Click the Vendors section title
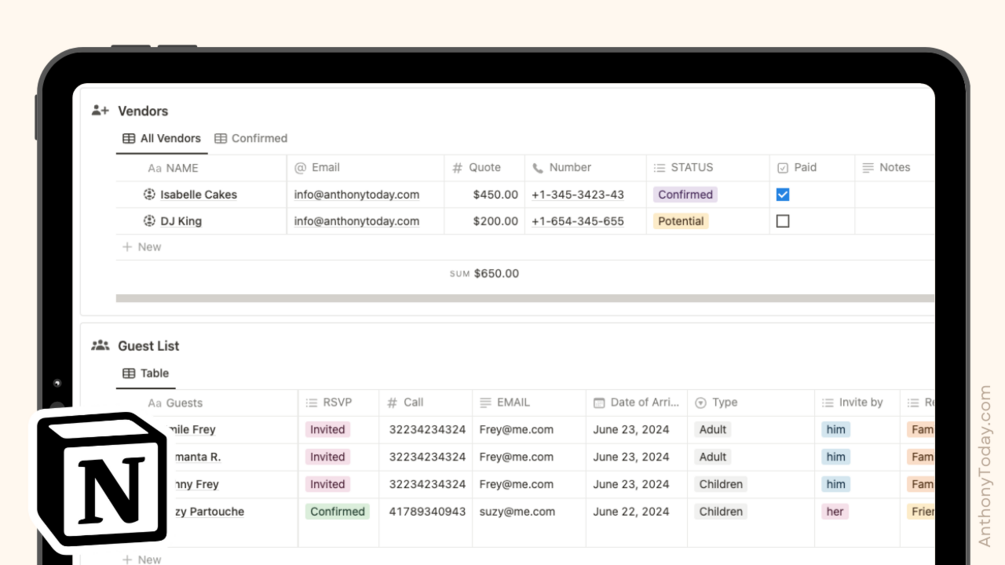This screenshot has height=565, width=1005. pos(143,111)
